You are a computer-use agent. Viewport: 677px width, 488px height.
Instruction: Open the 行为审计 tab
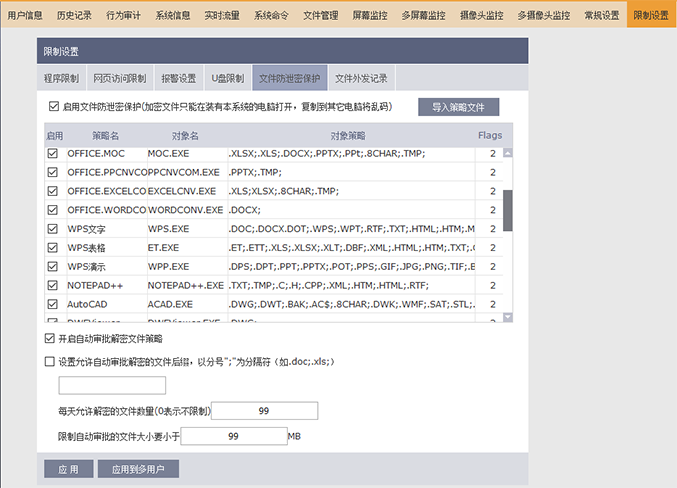click(123, 16)
